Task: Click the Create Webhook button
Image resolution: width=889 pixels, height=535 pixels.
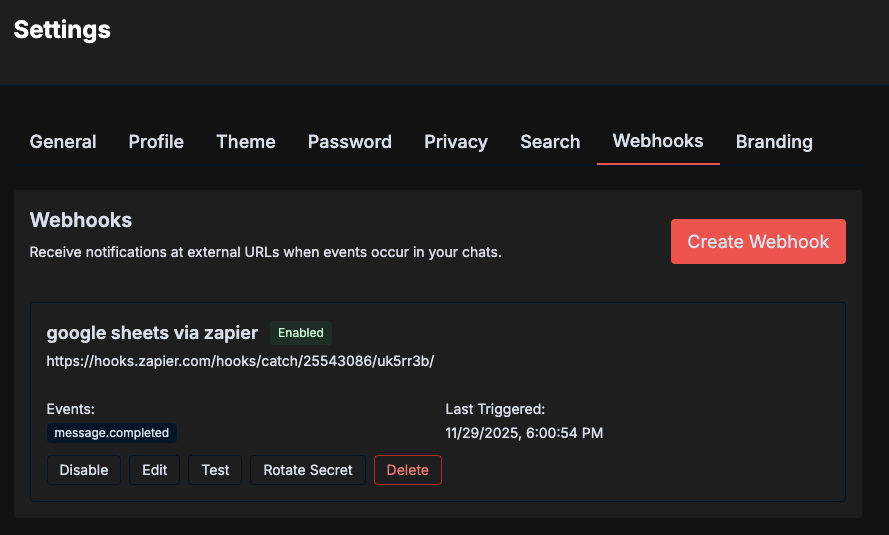Action: tap(758, 241)
